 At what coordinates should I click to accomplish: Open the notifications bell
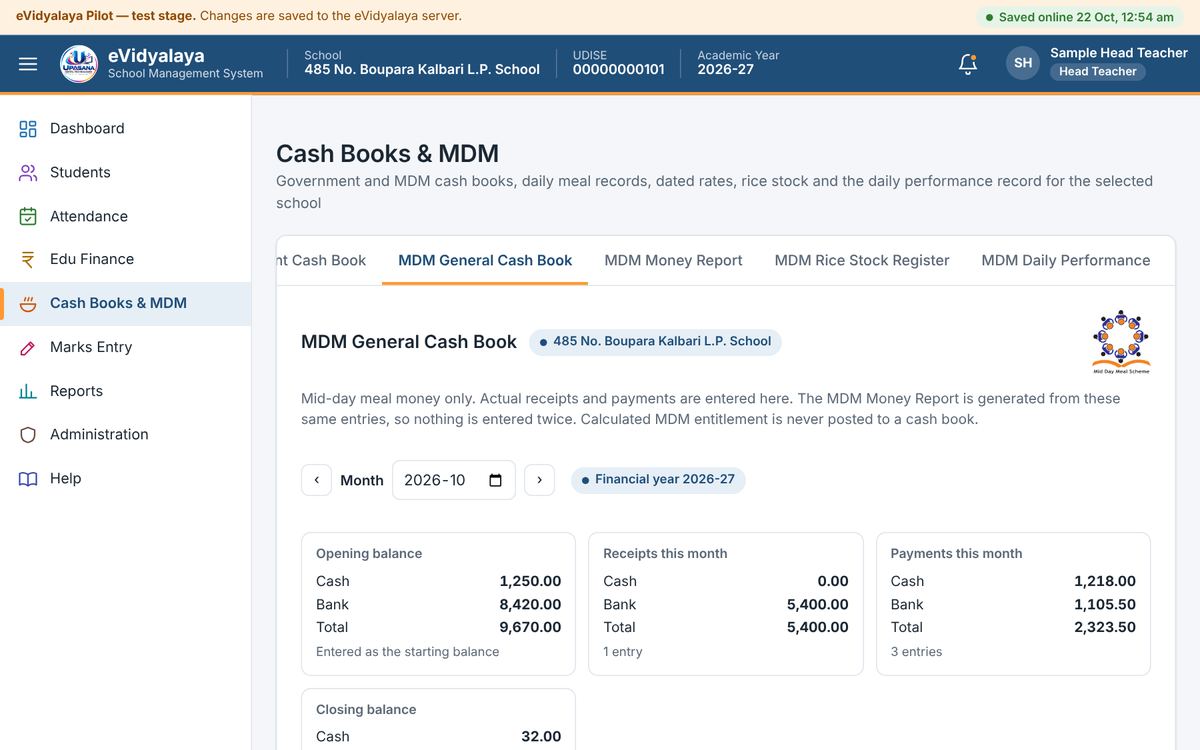(x=967, y=64)
